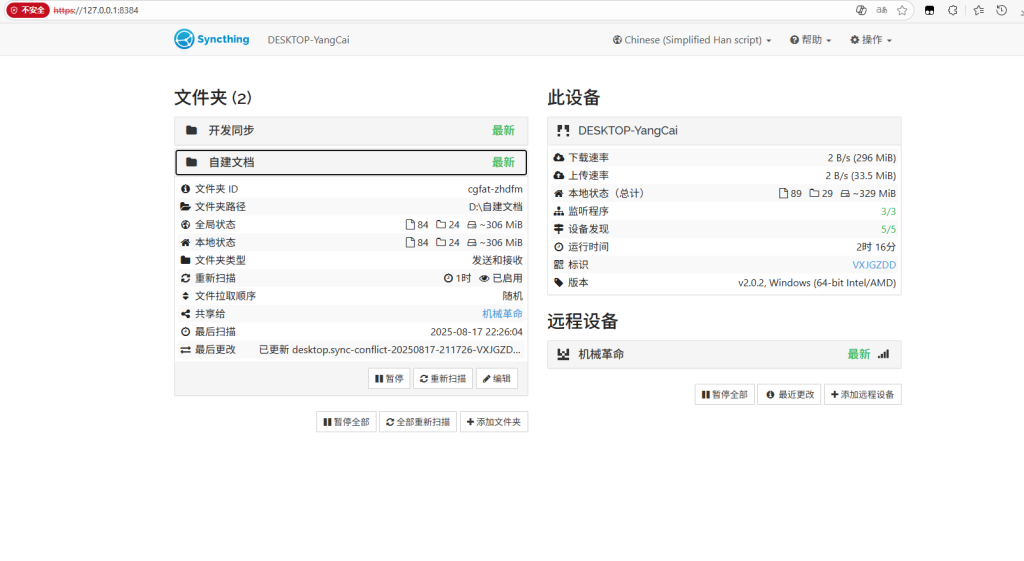Click the exchange icon next to 最后更改
Screen dimensions: 1024x561
pyautogui.click(x=185, y=349)
